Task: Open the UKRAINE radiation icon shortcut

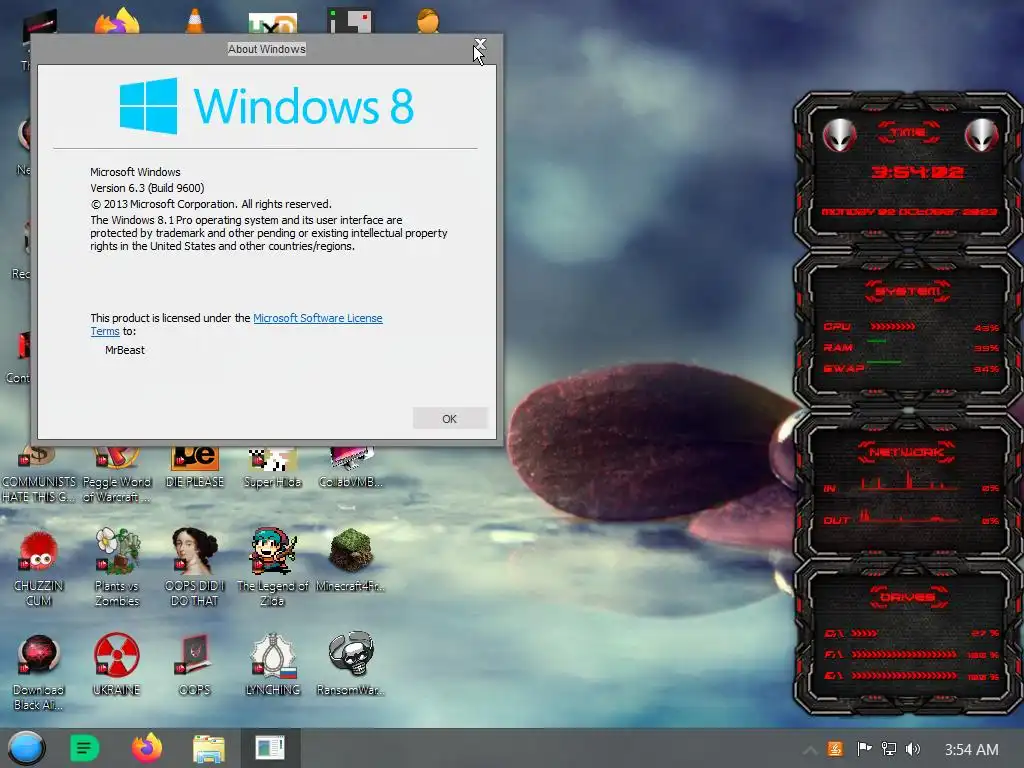Action: 116,664
